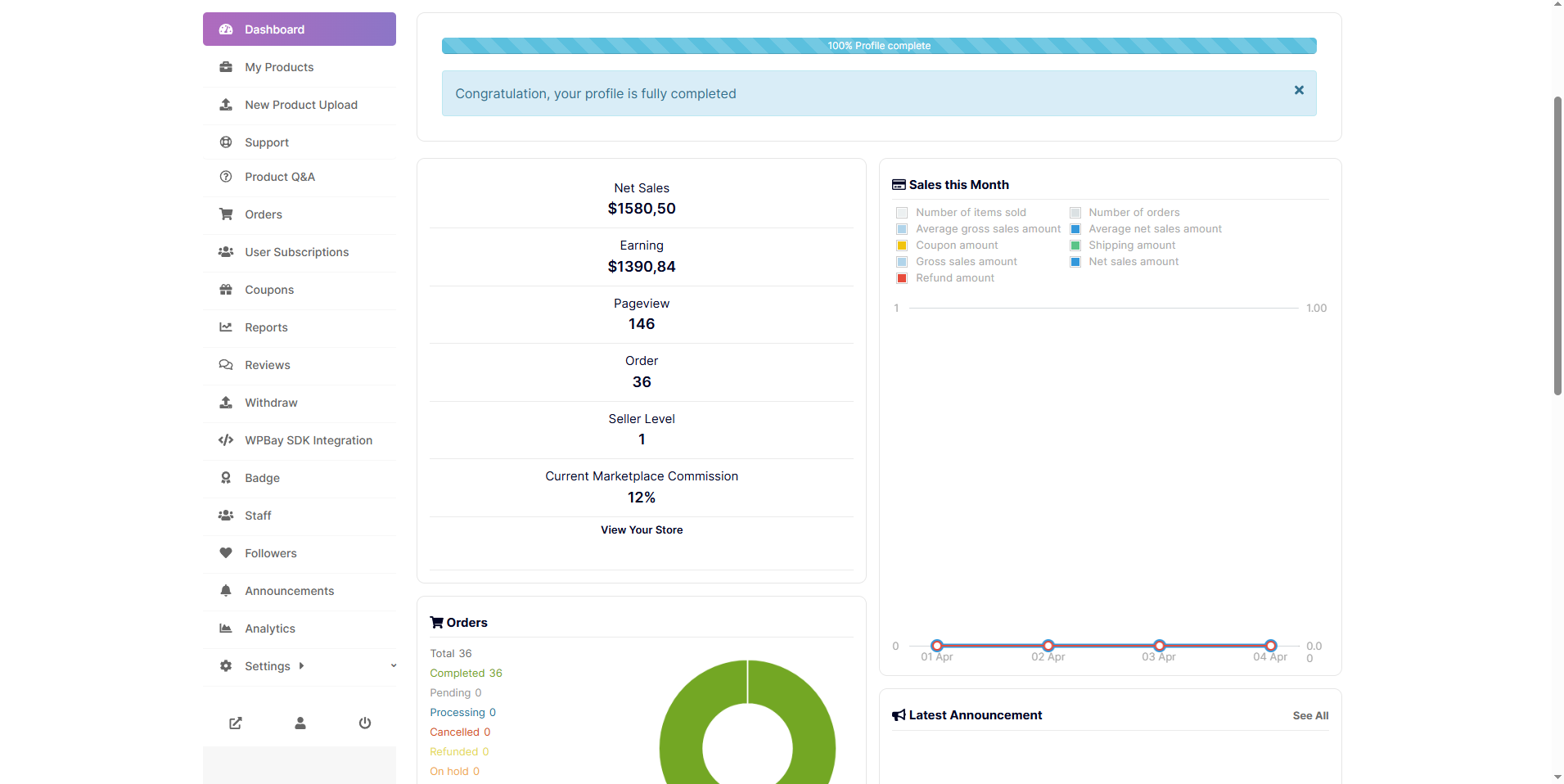Toggle Refund amount legend series
Image resolution: width=1564 pixels, height=784 pixels.
(945, 278)
